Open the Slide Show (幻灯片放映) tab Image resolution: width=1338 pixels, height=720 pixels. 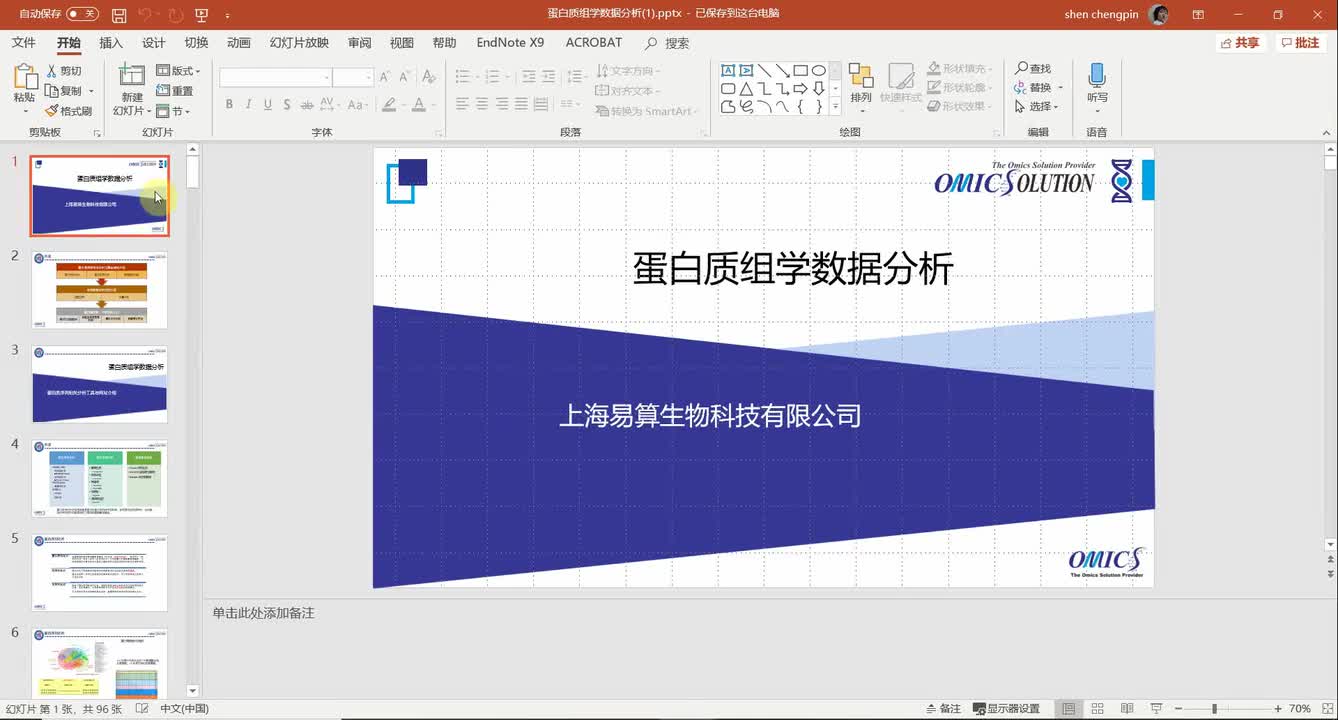[x=299, y=43]
